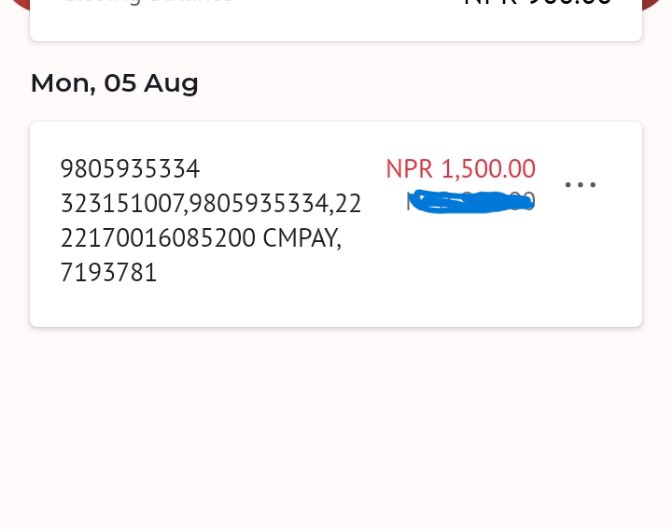Tap the blank area below the transaction card
The image size is (672, 529).
(x=336, y=429)
